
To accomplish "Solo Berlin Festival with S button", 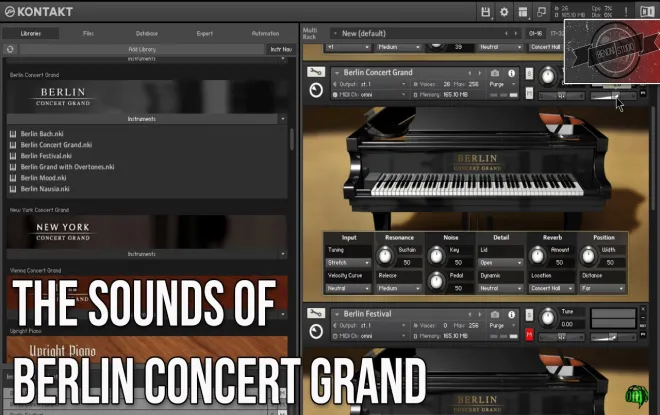I will (x=529, y=315).
